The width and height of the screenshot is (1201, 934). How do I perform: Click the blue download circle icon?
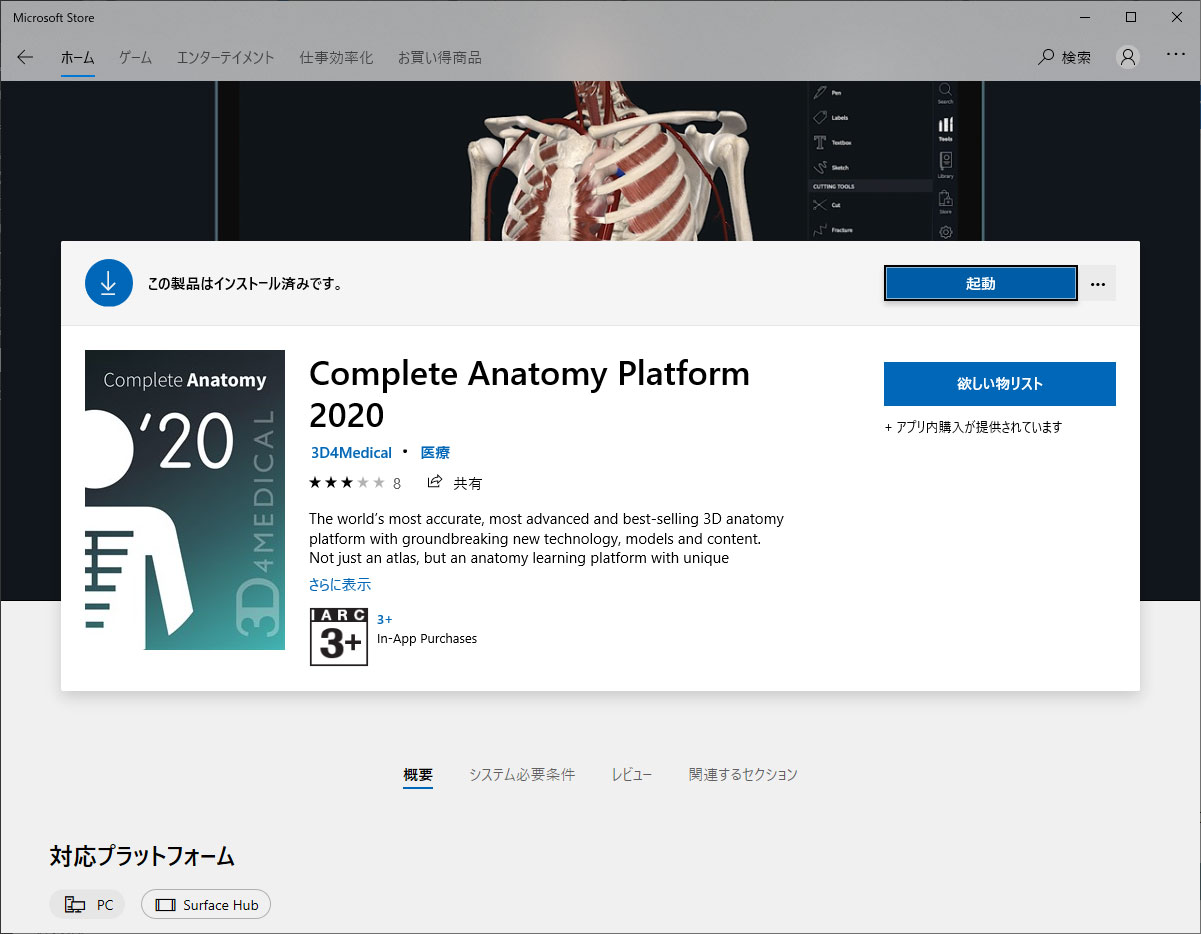point(109,283)
